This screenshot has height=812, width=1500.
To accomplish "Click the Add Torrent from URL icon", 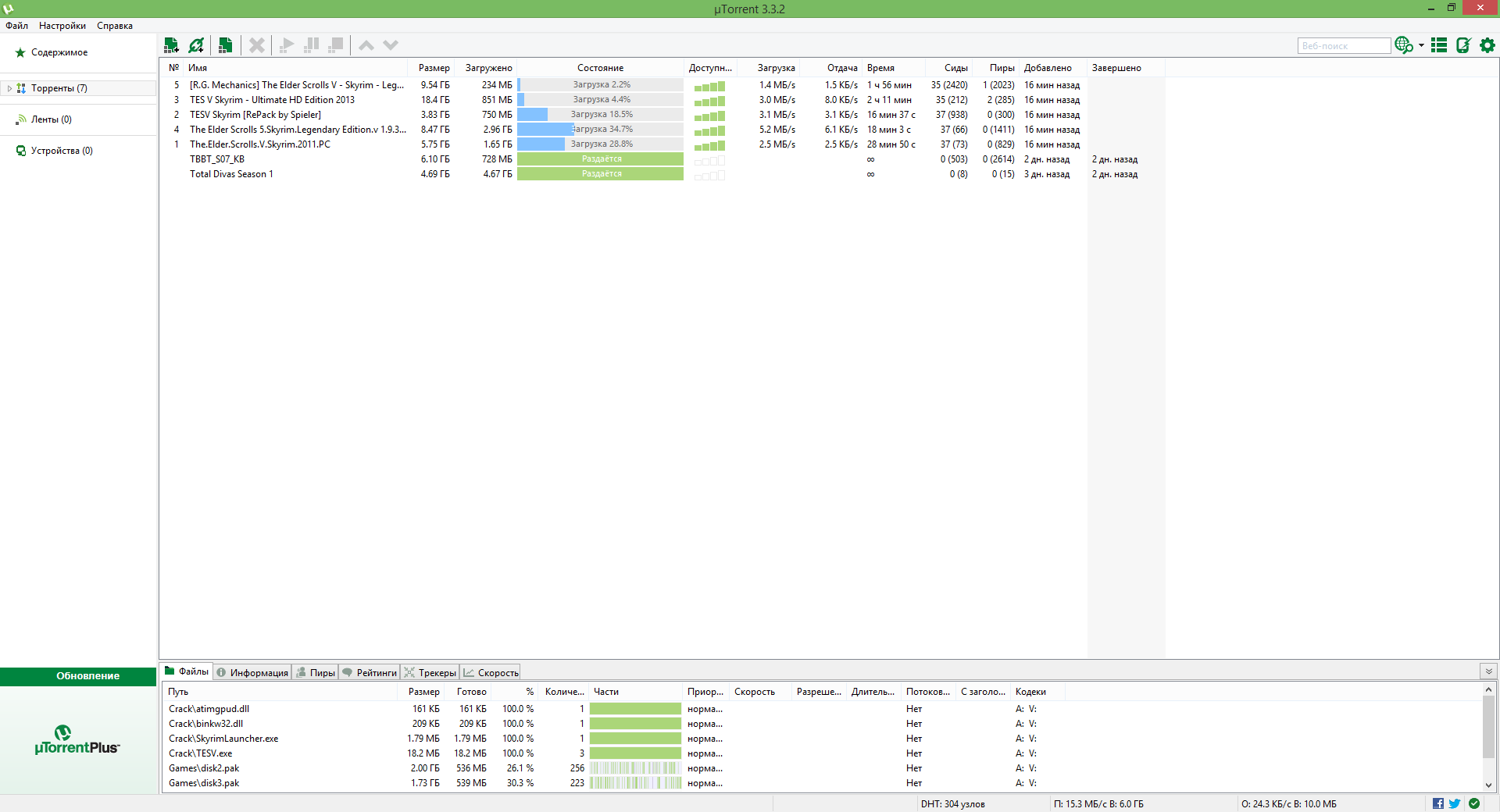I will 196,45.
